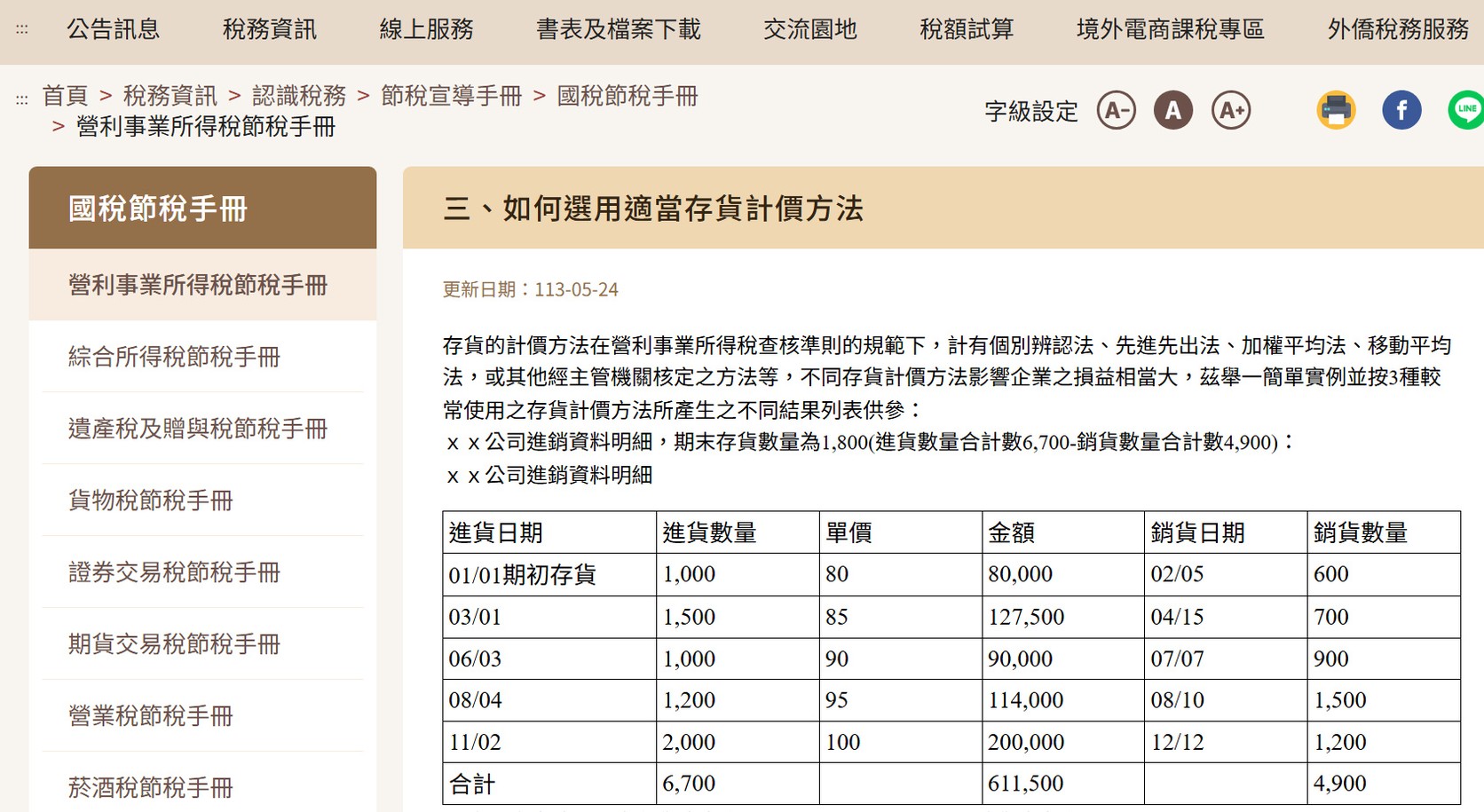The height and width of the screenshot is (812, 1484).
Task: Open 期貨交易稅節稅手冊 sidebar item
Action: [x=202, y=644]
